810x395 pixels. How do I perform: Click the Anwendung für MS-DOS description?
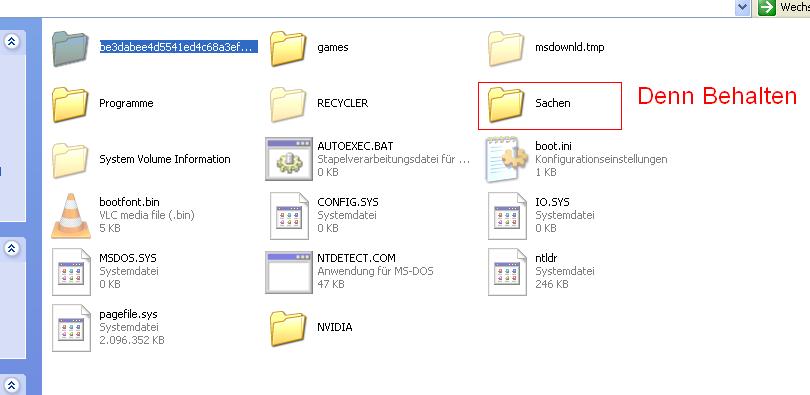point(375,271)
